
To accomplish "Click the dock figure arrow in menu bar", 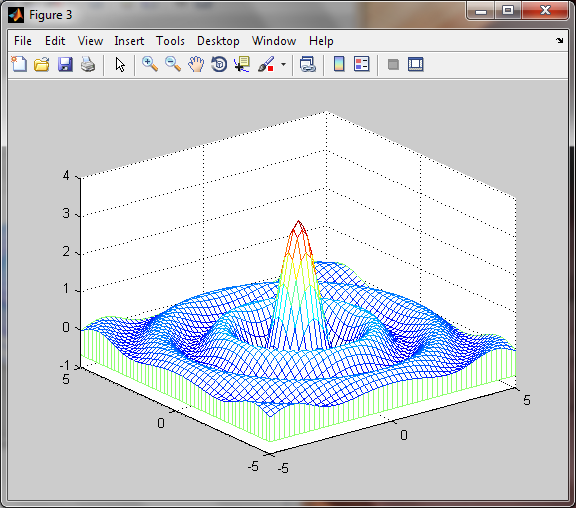I will pos(559,40).
